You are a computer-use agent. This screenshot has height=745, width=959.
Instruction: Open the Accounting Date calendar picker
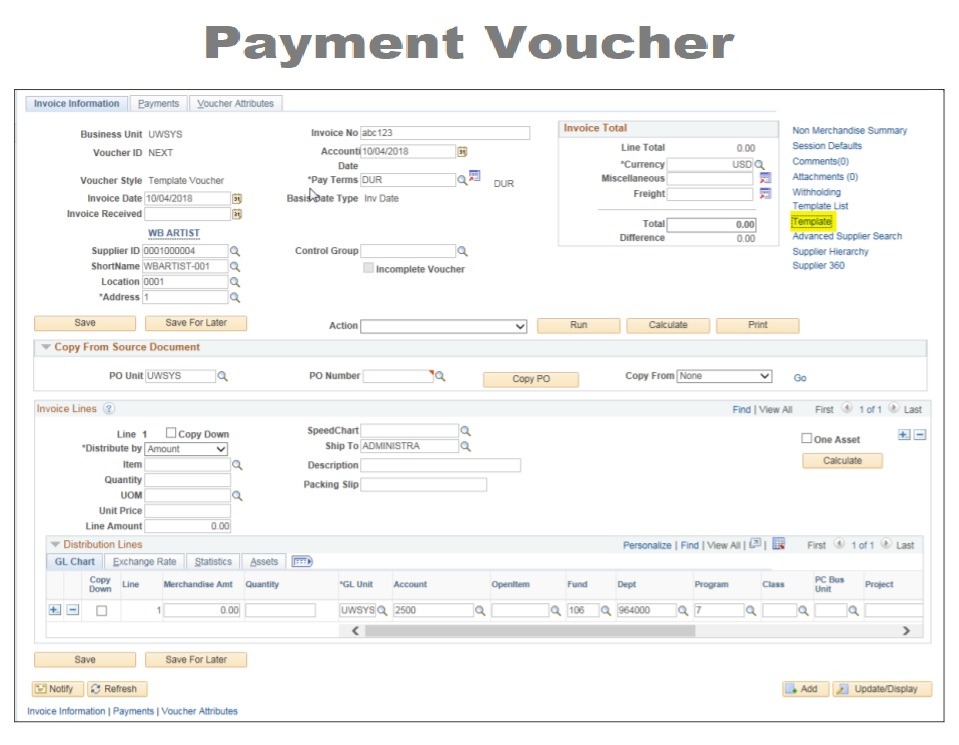coord(462,152)
